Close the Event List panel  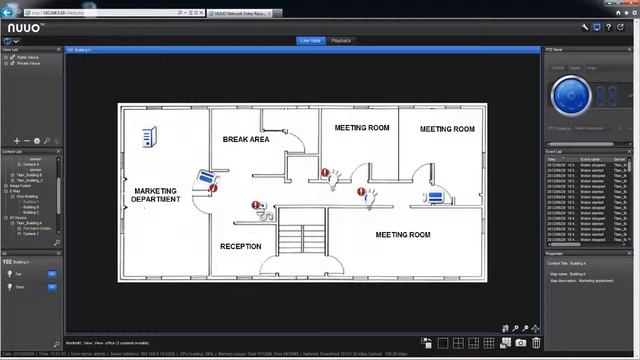point(629,151)
